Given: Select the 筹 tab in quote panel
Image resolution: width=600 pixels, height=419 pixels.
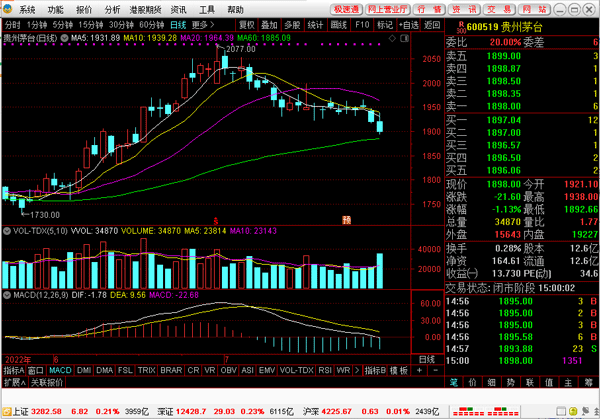Looking at the screenshot, I should (x=588, y=382).
